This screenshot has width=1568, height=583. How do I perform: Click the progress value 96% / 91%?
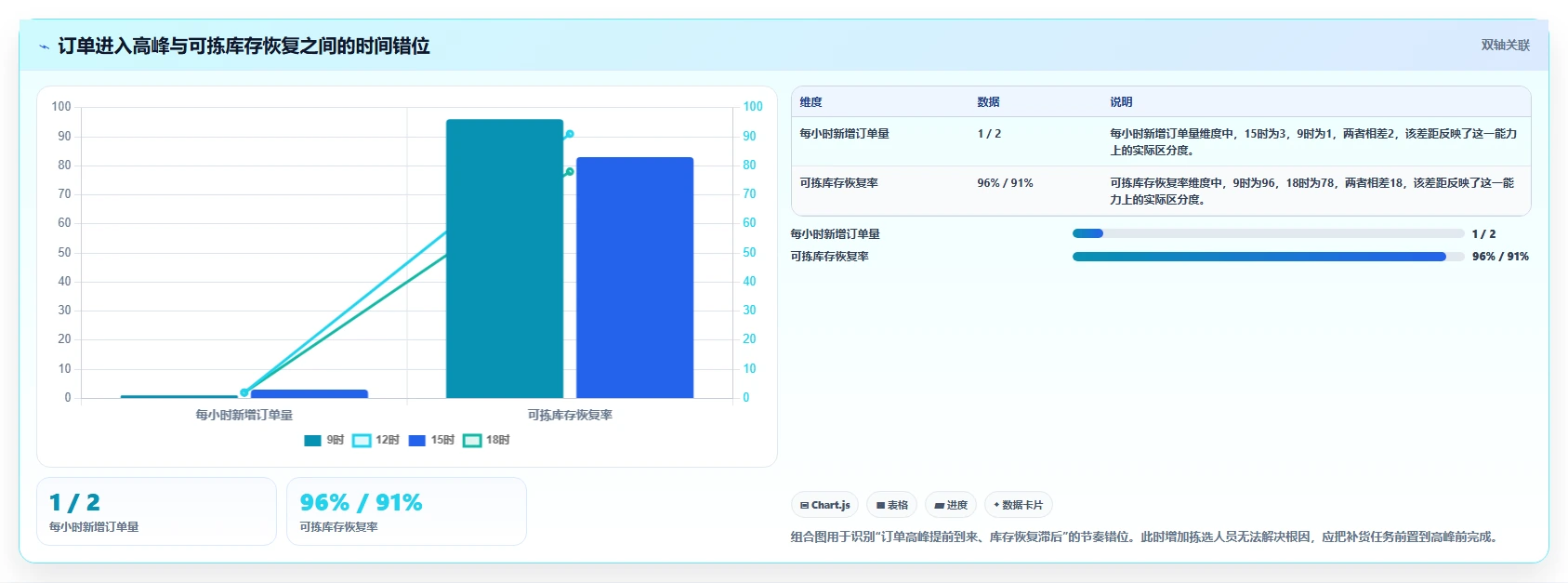point(1500,257)
